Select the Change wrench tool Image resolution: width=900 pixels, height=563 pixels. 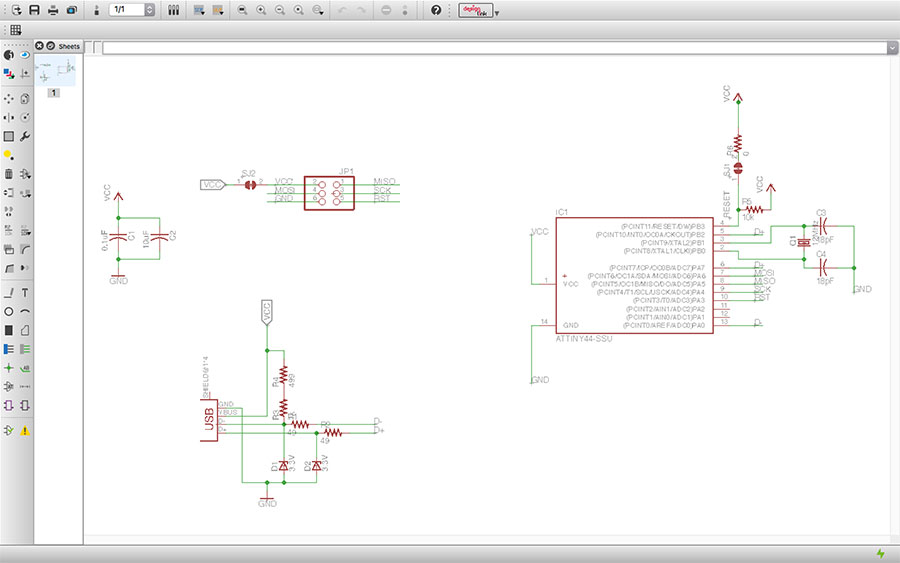(x=25, y=136)
